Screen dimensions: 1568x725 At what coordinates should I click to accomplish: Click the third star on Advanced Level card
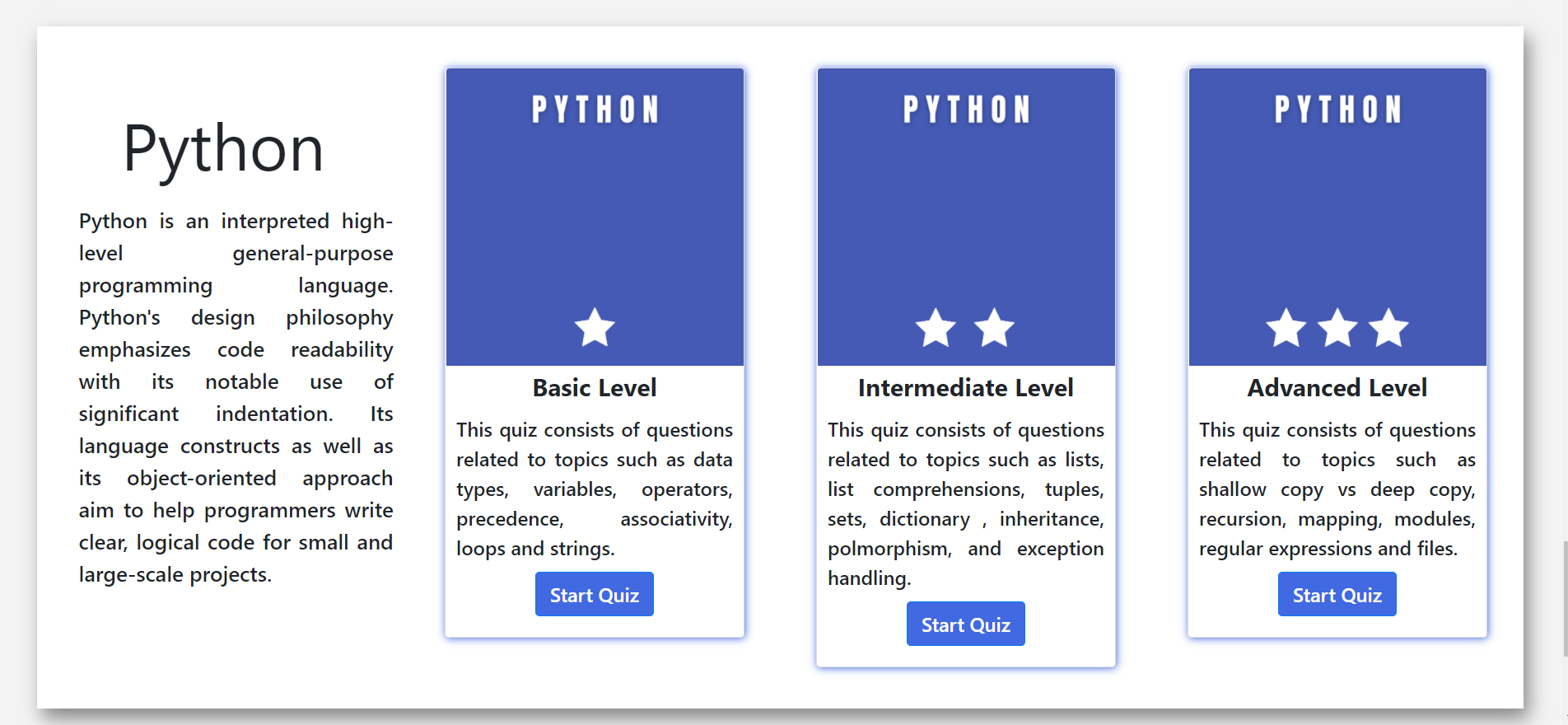click(1388, 327)
